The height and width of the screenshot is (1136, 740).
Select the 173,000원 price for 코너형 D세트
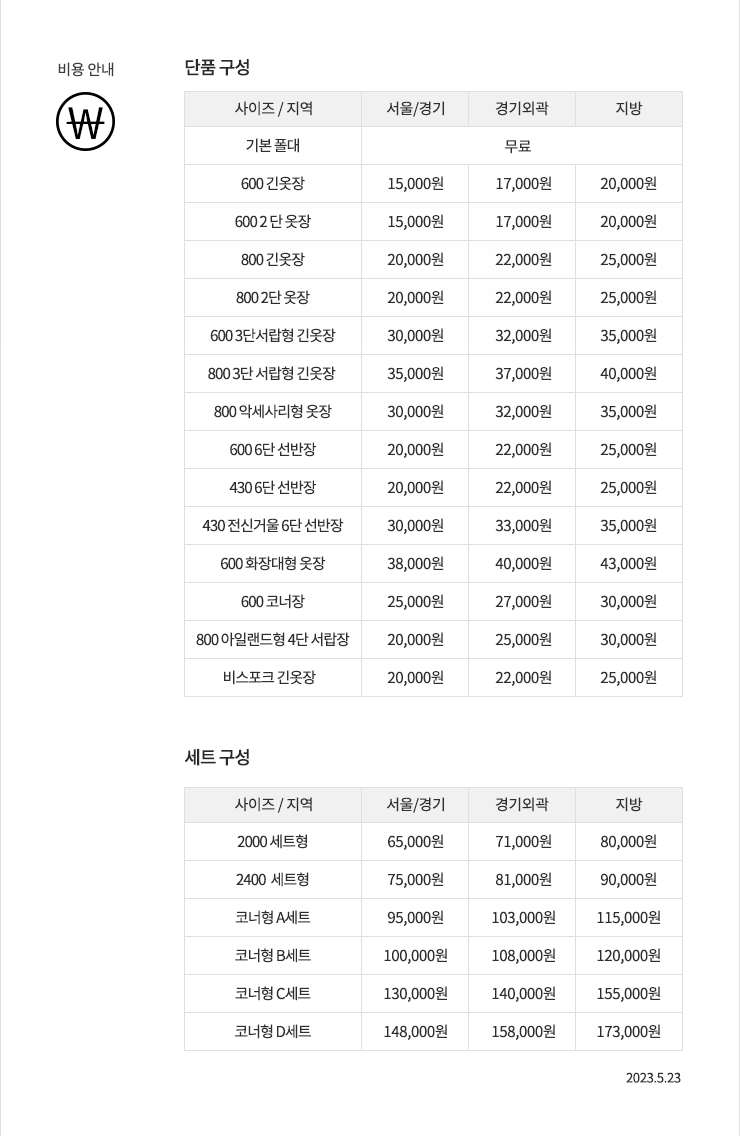(x=628, y=1032)
